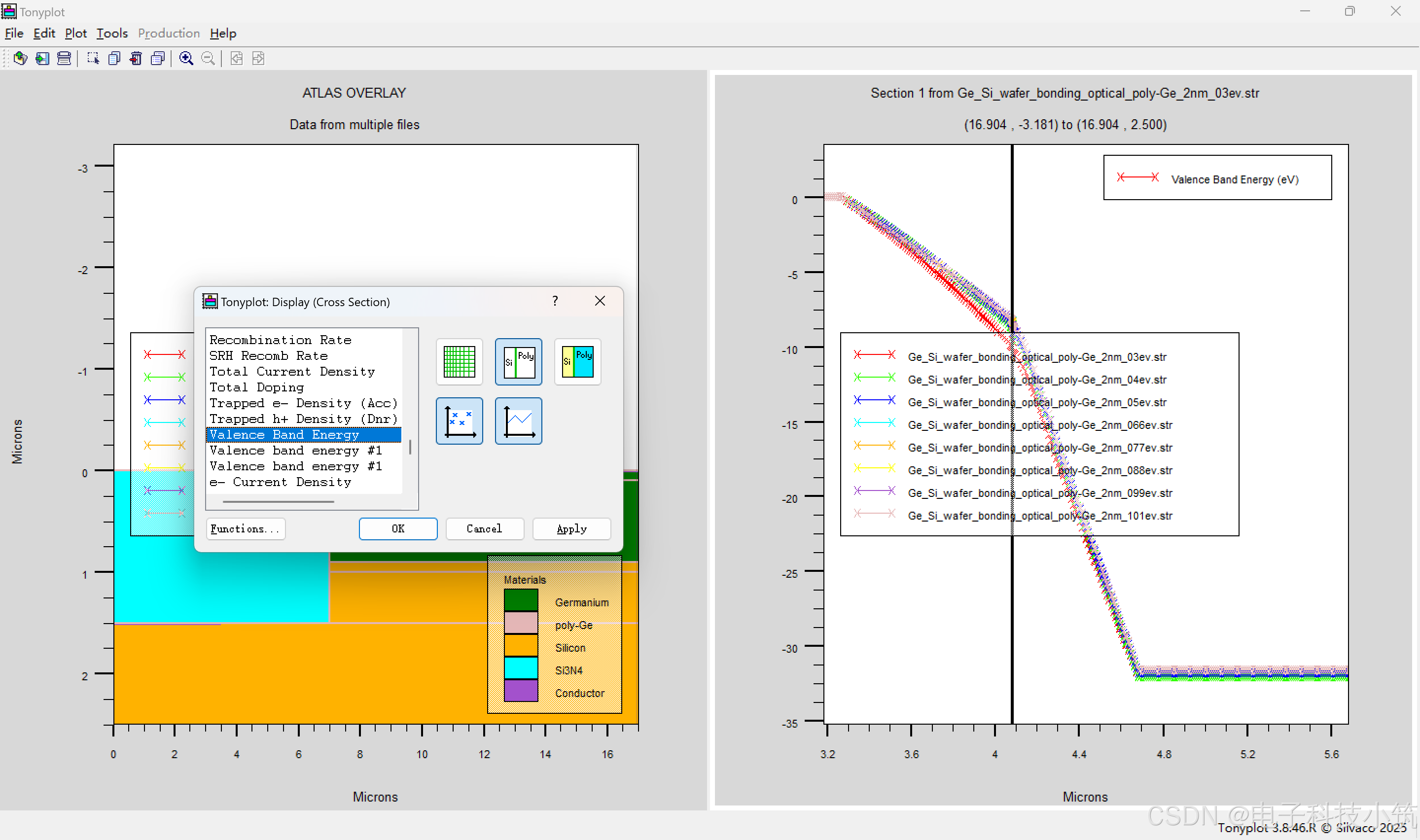Click the zoom in magnifier icon

click(x=186, y=58)
